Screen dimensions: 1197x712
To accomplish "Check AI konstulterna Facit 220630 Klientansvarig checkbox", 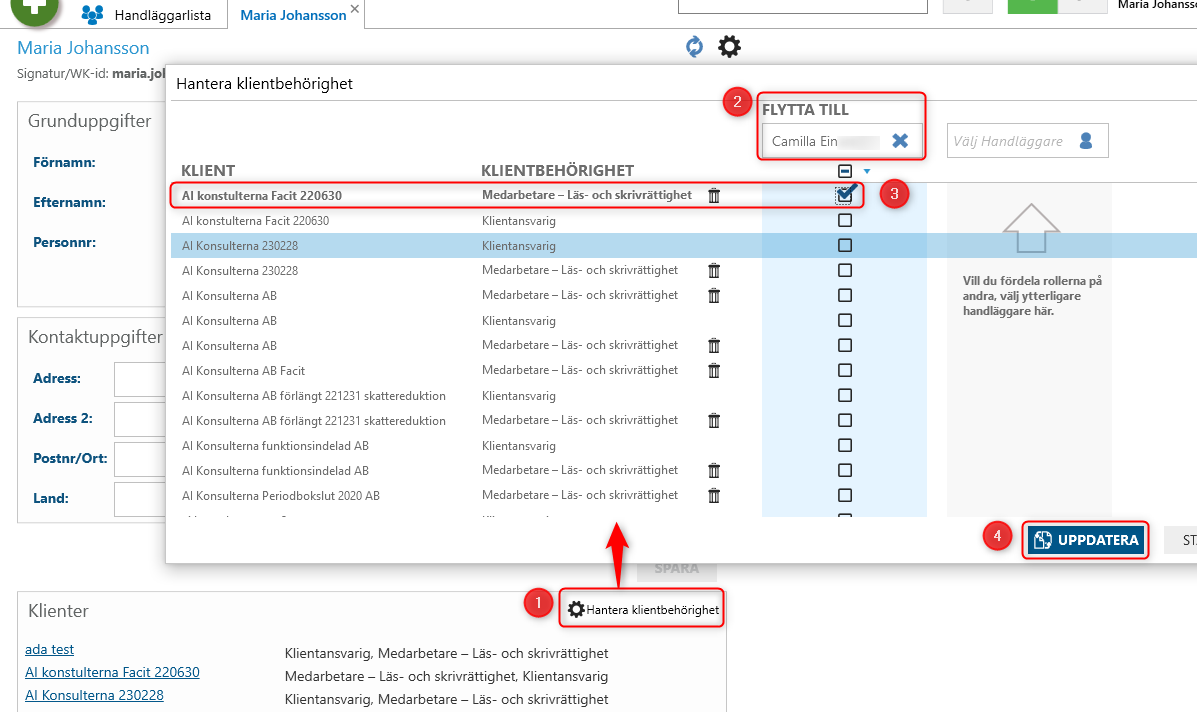I will (x=844, y=221).
